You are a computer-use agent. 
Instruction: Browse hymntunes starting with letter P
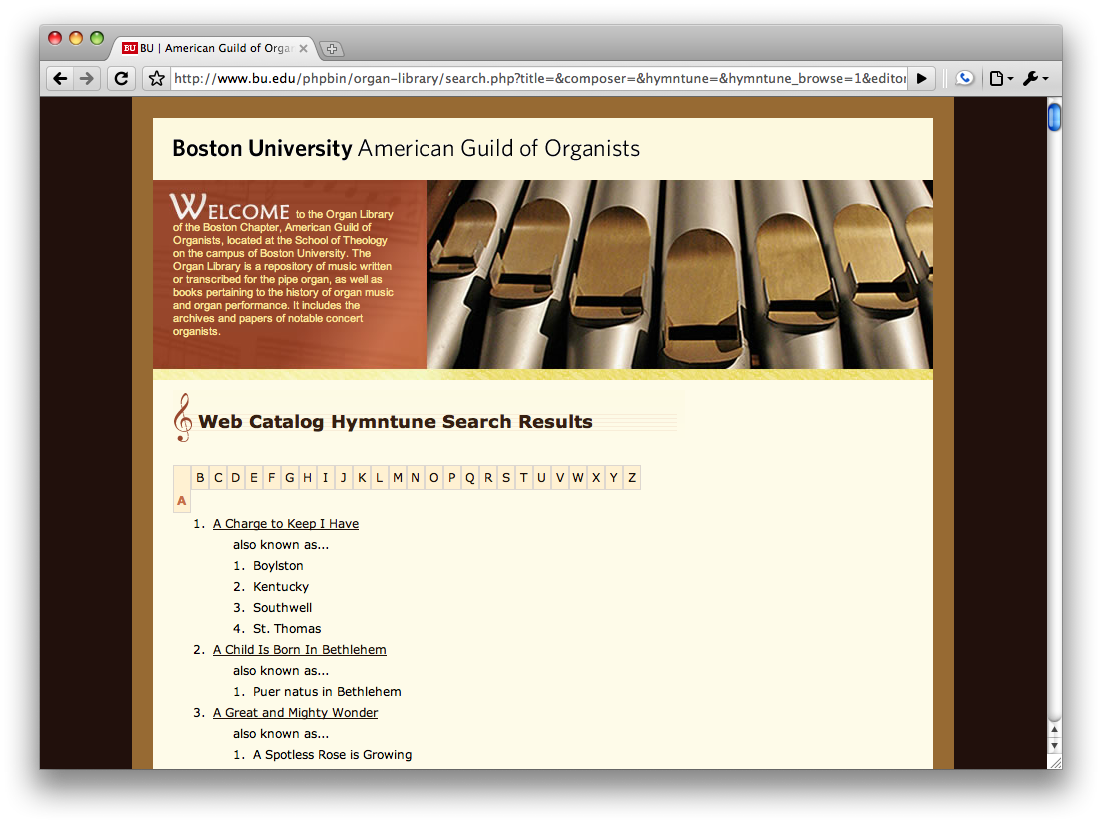click(x=452, y=477)
